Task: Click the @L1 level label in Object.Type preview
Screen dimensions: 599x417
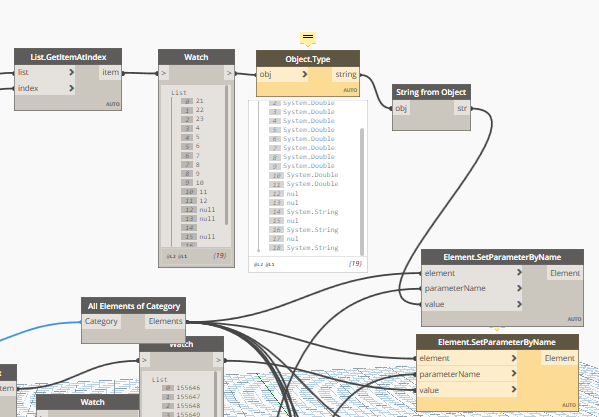Action: (270, 264)
